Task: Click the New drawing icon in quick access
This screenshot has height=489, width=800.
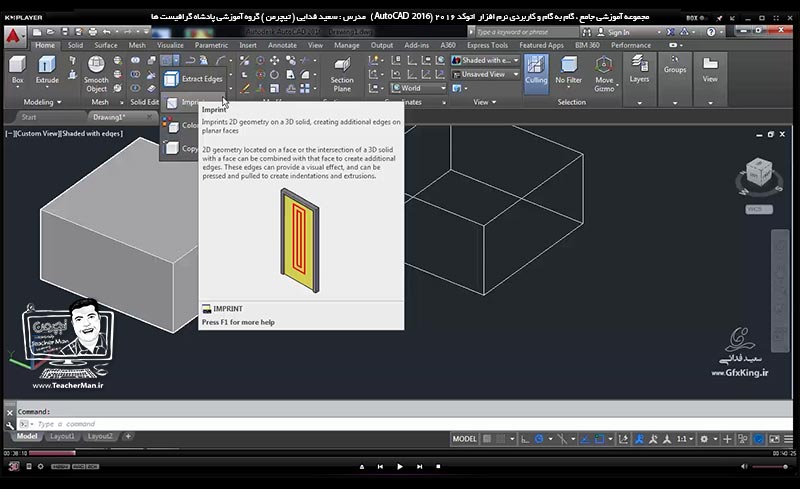Action: [x=37, y=32]
